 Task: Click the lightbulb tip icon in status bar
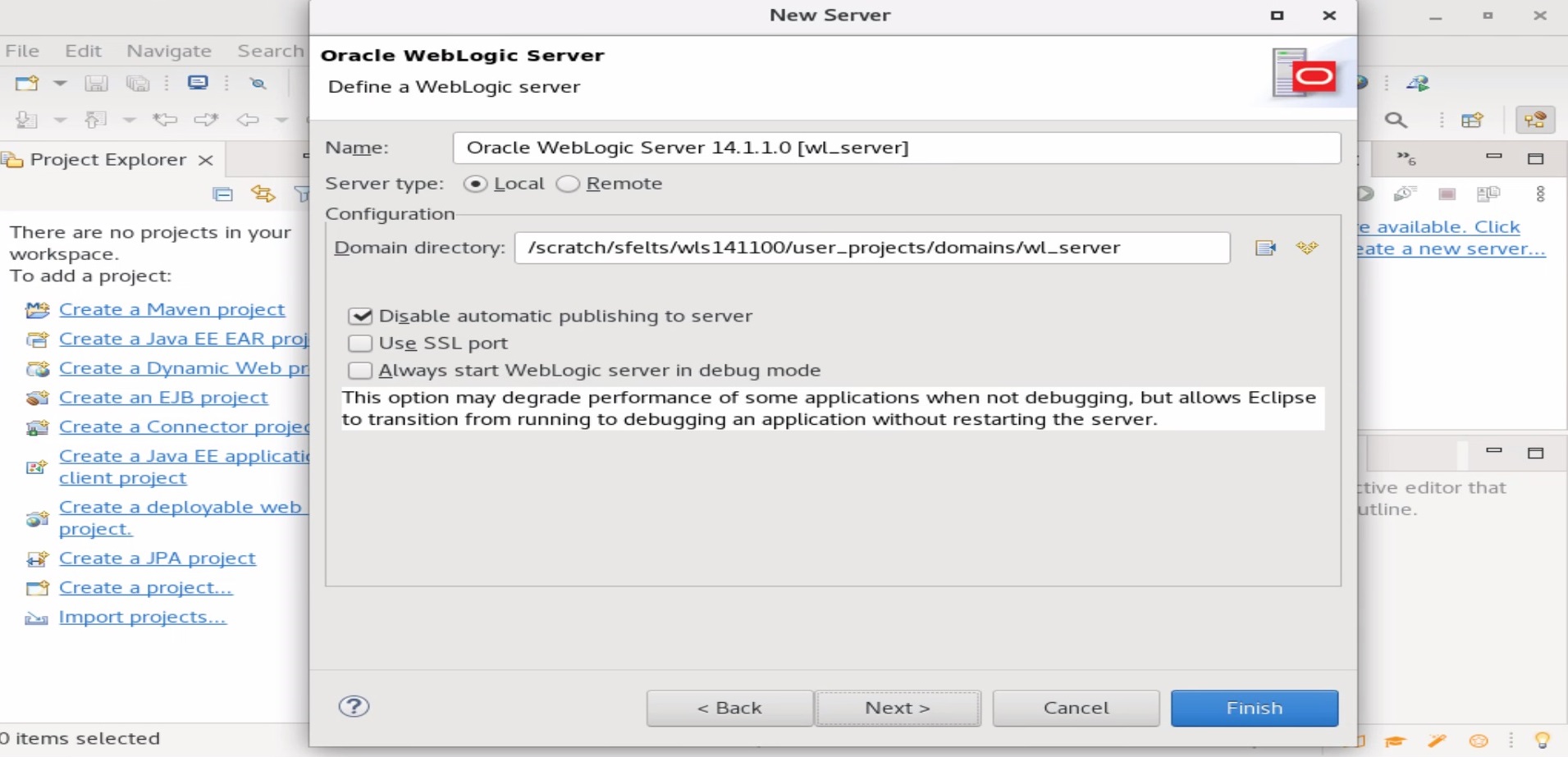[1542, 741]
